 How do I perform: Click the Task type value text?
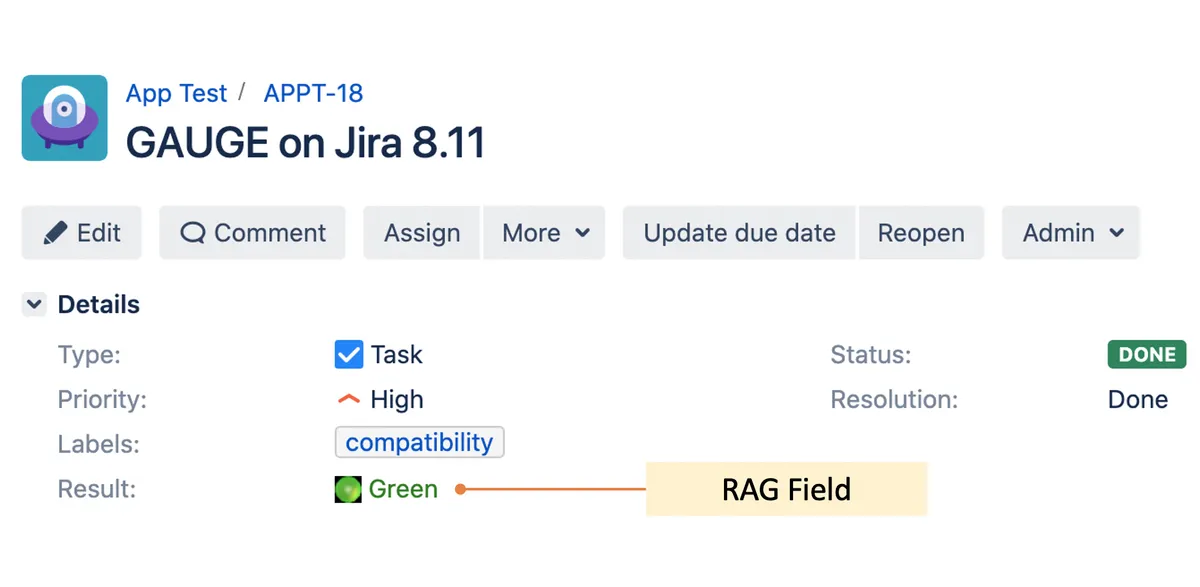click(397, 355)
